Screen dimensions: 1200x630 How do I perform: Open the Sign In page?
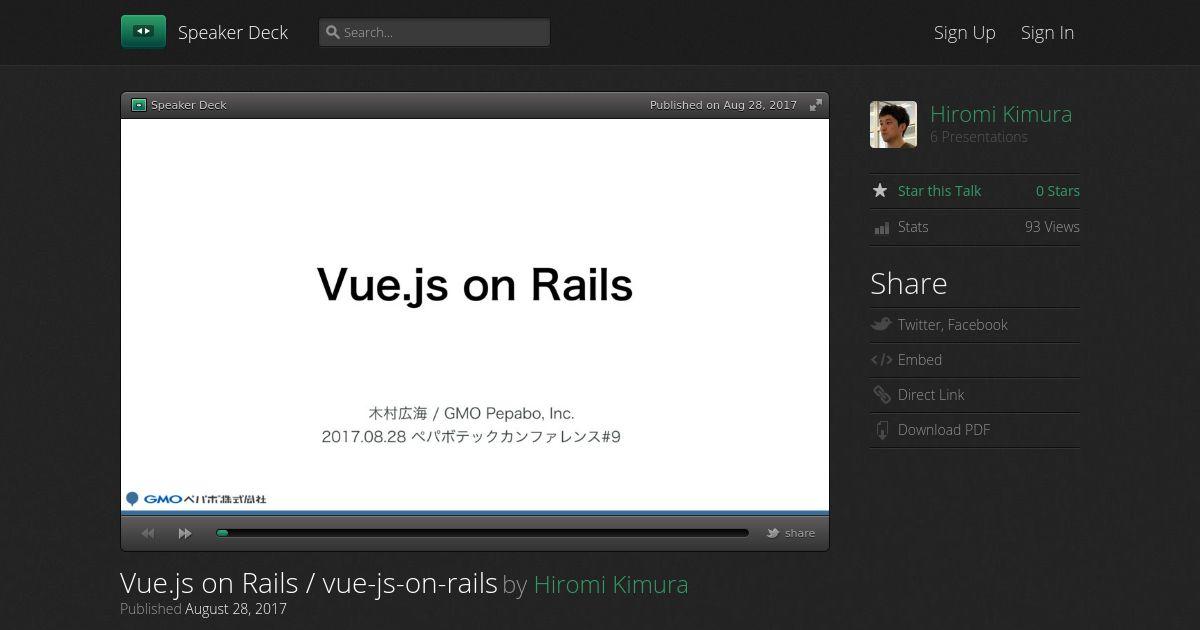coord(1047,32)
